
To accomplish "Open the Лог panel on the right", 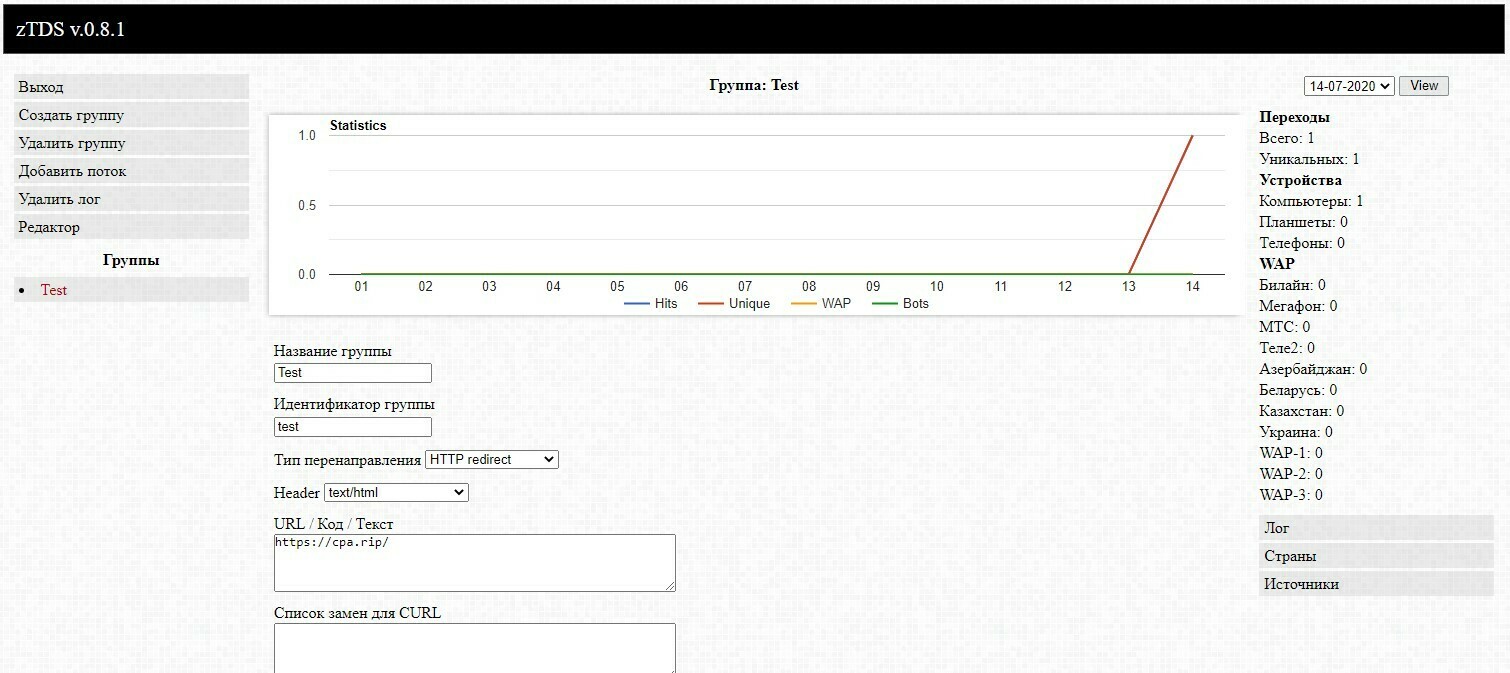I will click(x=1376, y=528).
